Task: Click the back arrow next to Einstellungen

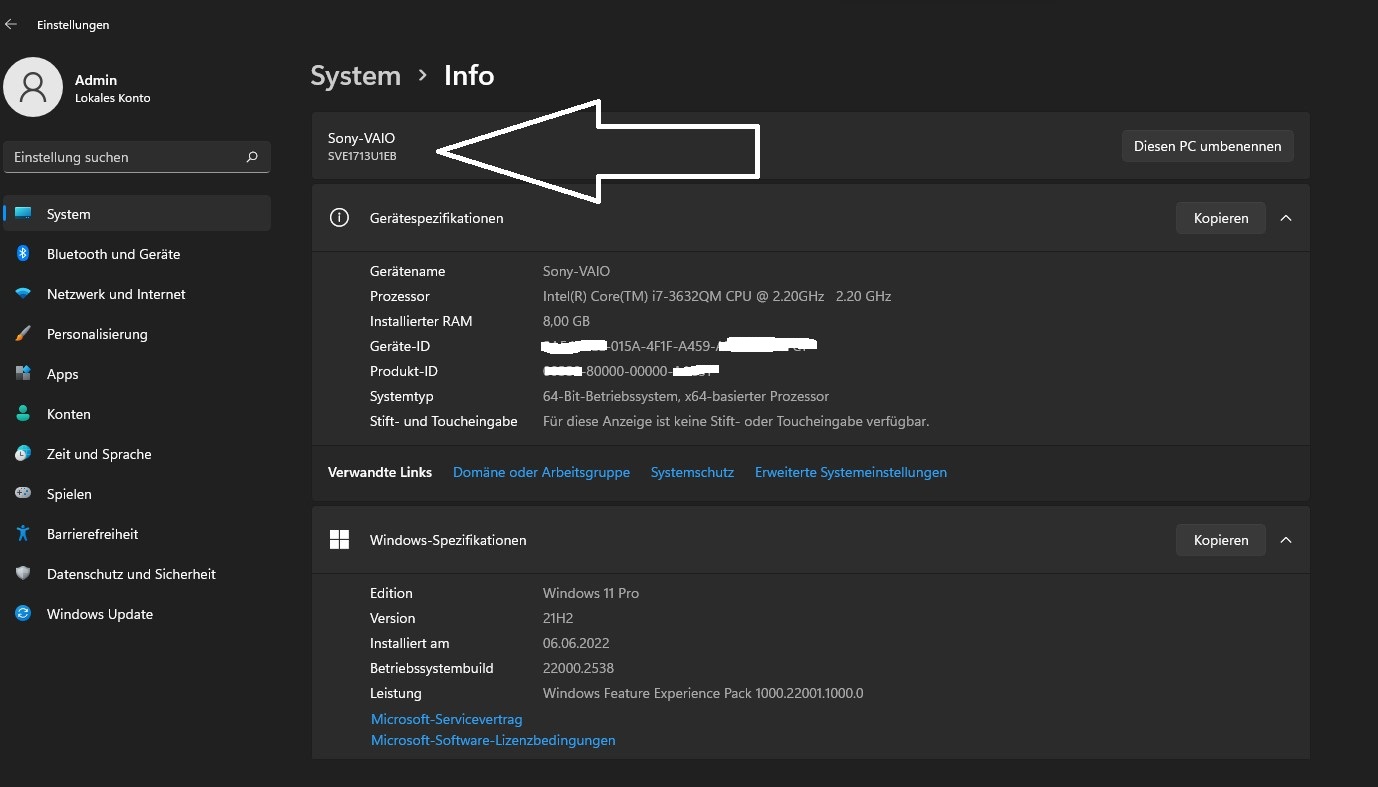Action: click(12, 24)
